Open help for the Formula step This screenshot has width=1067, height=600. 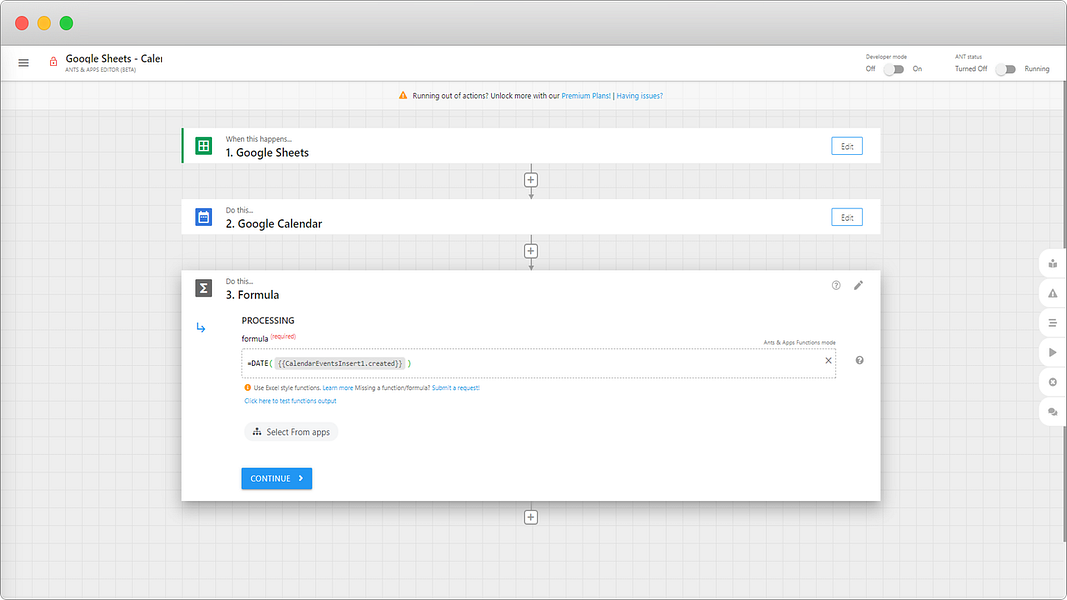[836, 285]
